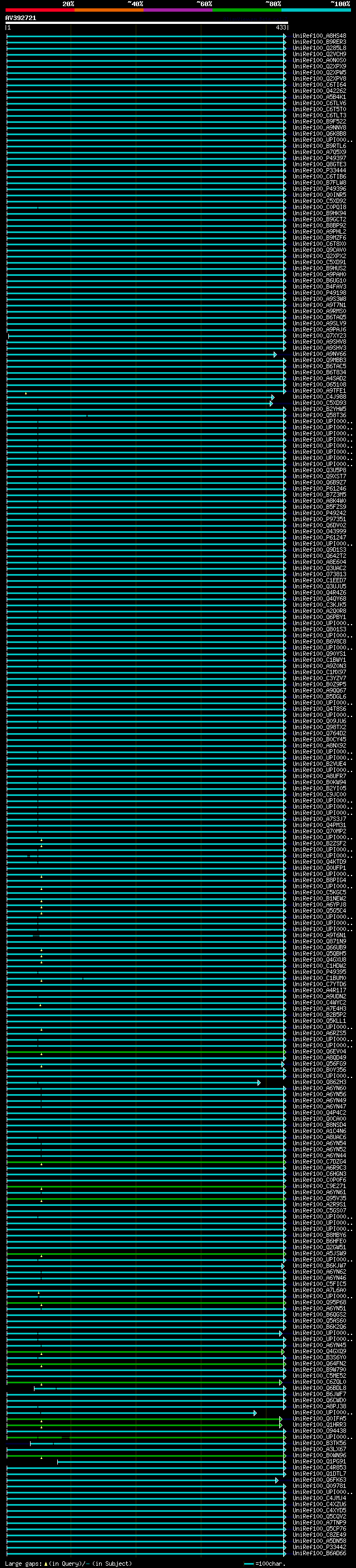Screen dimensions: 356x1568
Task: Click label UniRef100_B3TK56
Action: click(x=319, y=1443)
